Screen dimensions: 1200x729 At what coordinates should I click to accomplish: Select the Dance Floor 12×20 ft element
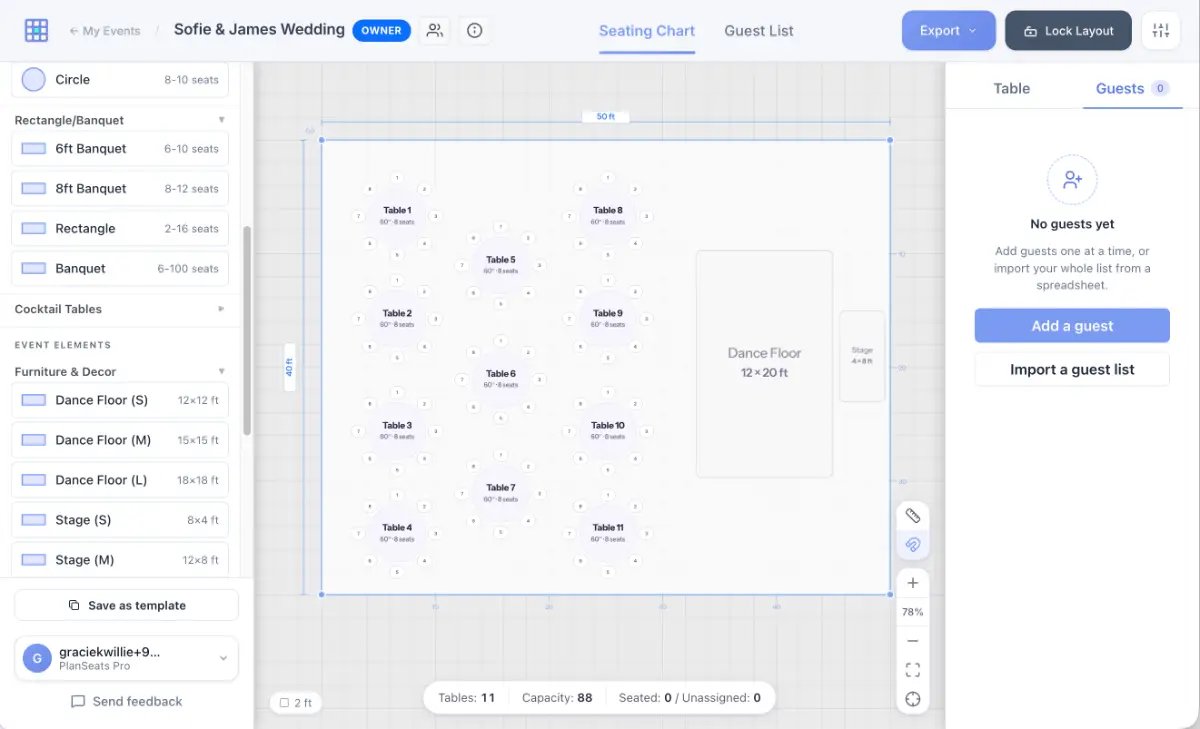[x=764, y=363]
